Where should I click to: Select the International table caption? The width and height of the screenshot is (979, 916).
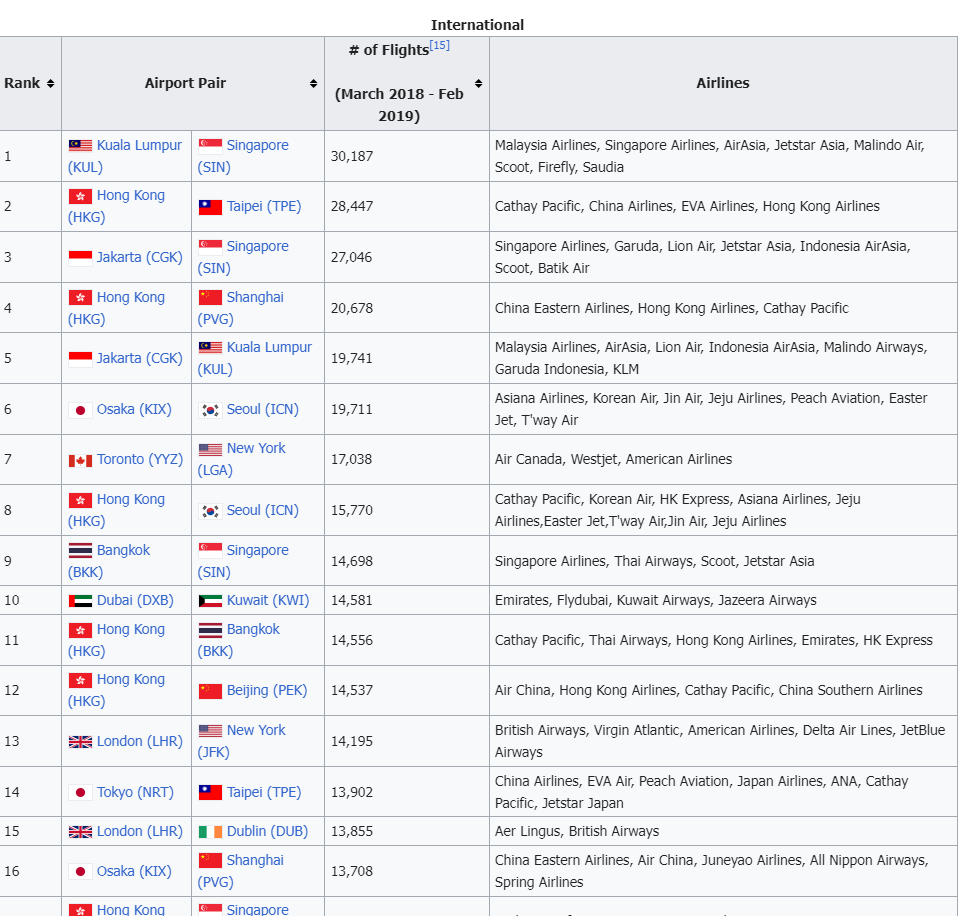(x=478, y=25)
